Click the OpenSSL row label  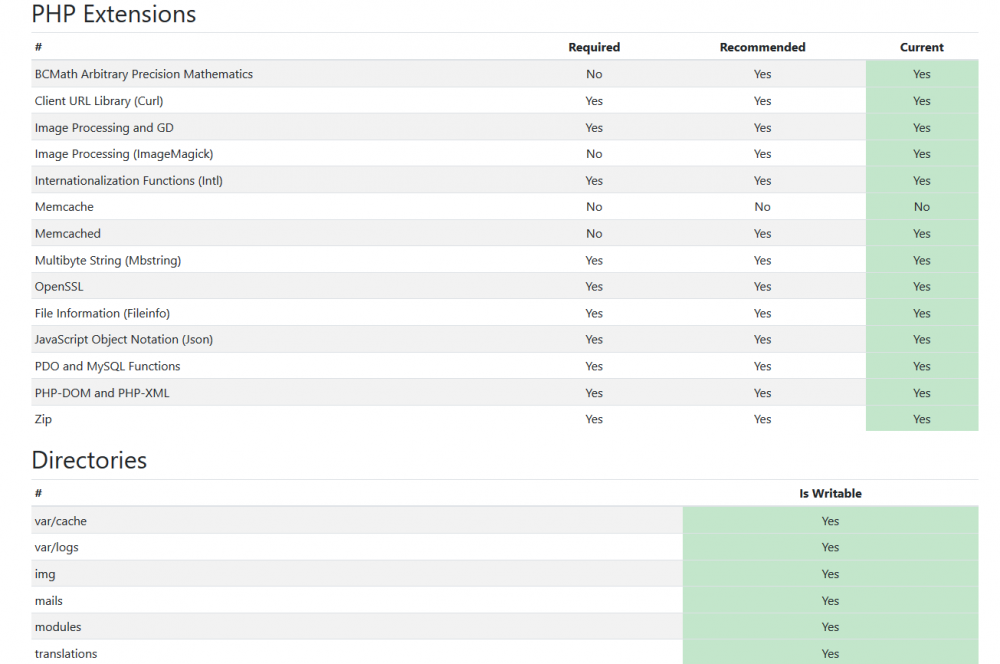tap(59, 286)
